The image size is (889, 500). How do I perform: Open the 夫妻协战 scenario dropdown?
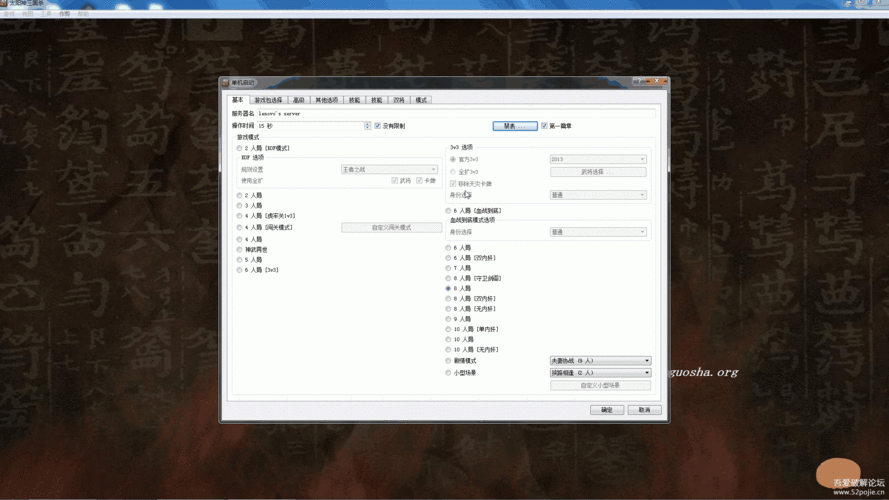(600, 361)
